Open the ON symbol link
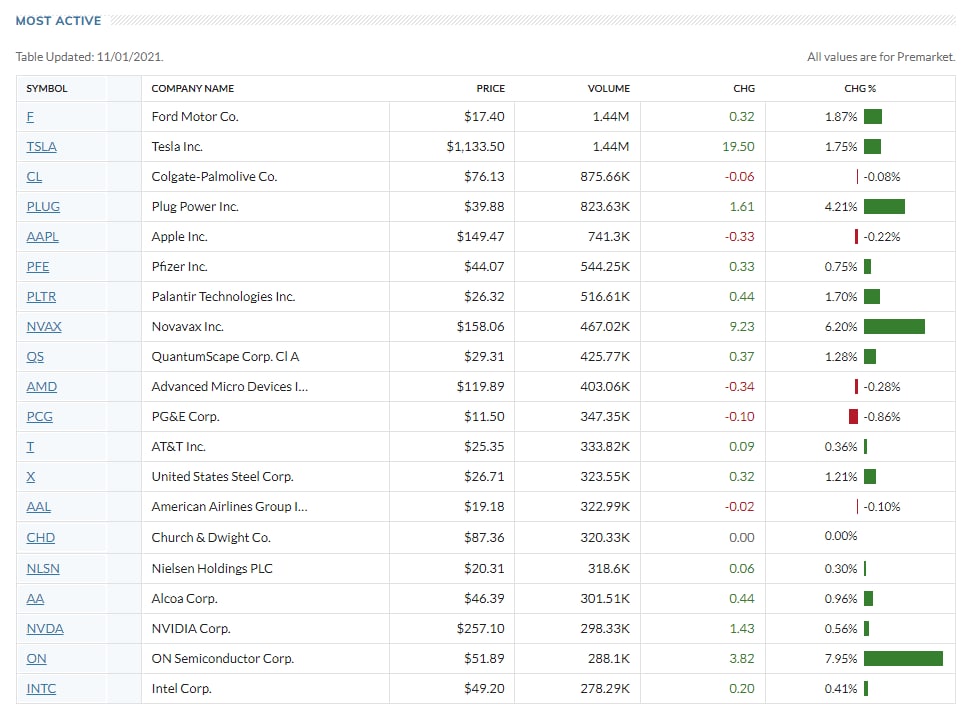Screen dimensions: 970x716 click(x=36, y=659)
